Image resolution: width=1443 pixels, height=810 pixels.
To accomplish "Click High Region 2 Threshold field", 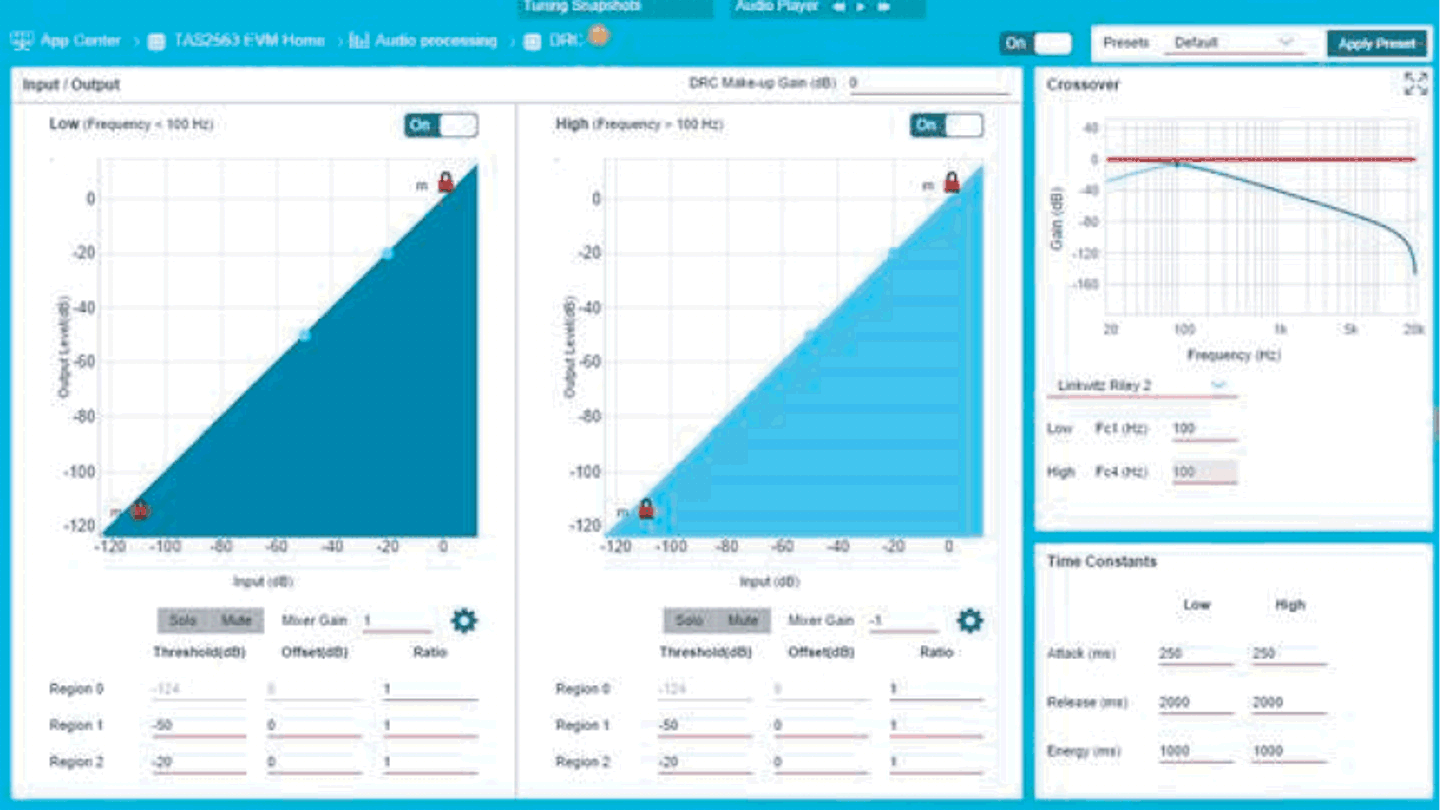I will click(705, 763).
